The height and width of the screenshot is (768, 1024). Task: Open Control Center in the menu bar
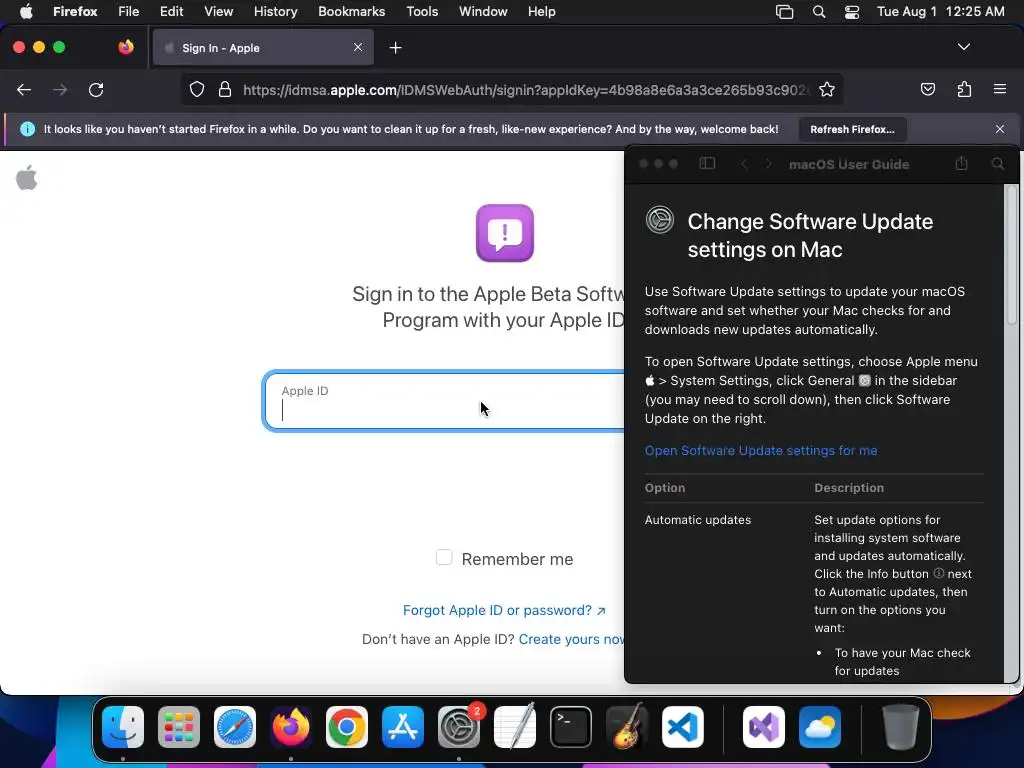(852, 12)
